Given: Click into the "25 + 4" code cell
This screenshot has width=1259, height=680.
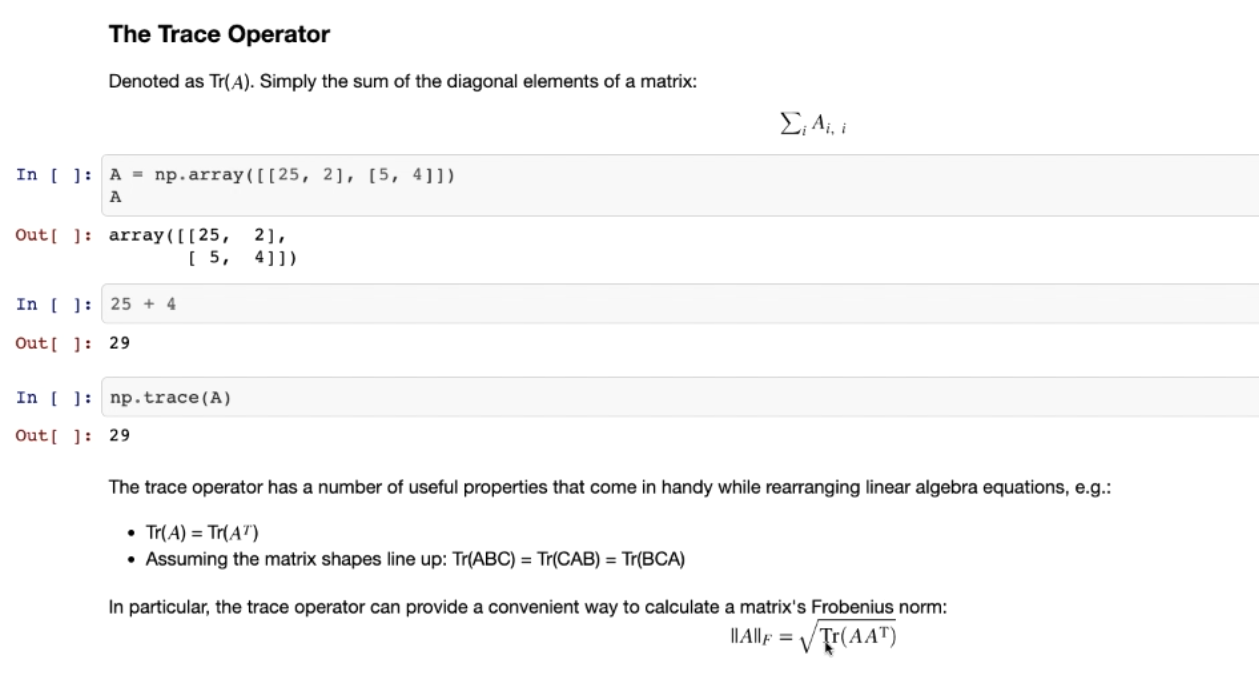Looking at the screenshot, I should (x=600, y=304).
